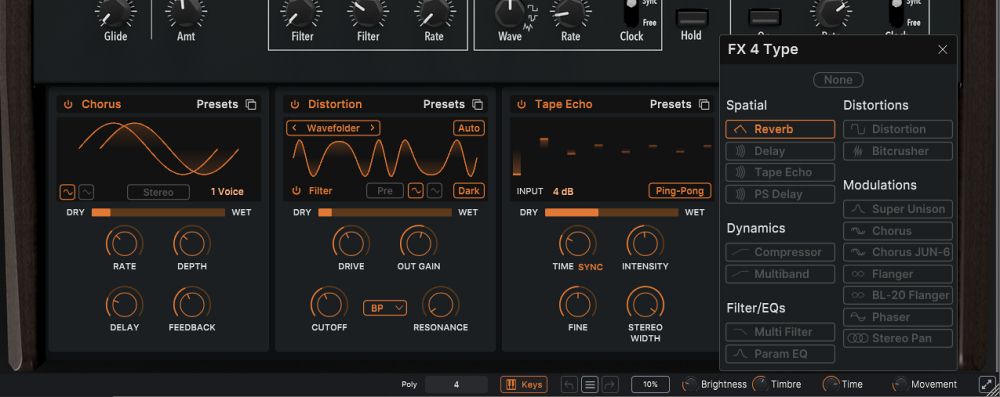Toggle the Distortion effect power icon
This screenshot has width=1000, height=397.
(x=295, y=105)
